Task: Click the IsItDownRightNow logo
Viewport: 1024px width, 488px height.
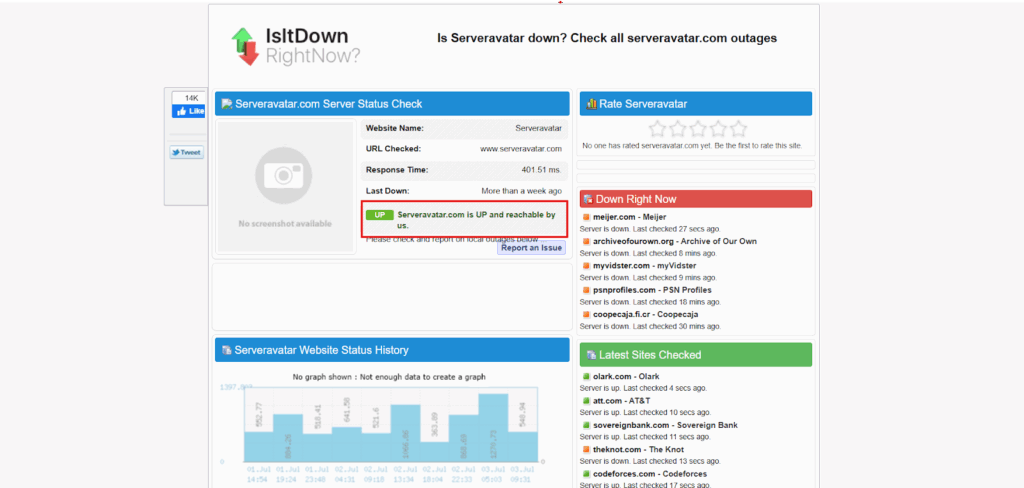Action: [x=295, y=46]
